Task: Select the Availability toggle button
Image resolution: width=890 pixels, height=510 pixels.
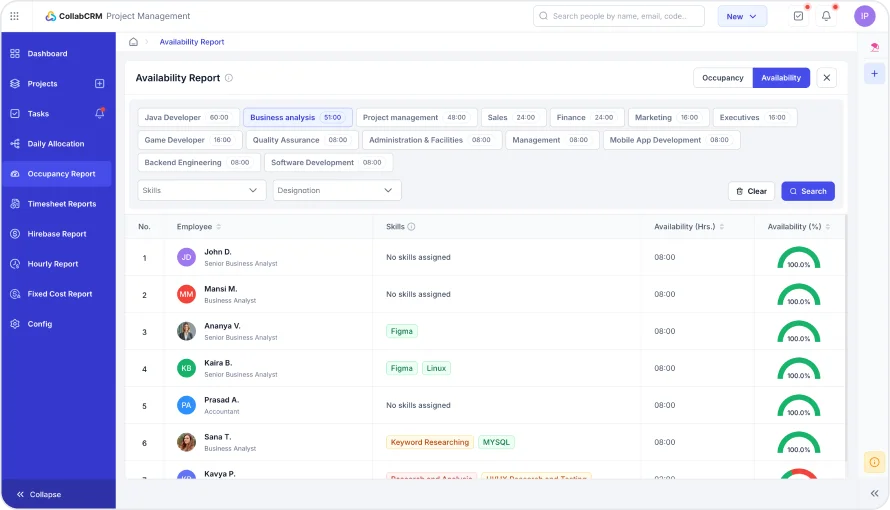Action: click(x=781, y=78)
